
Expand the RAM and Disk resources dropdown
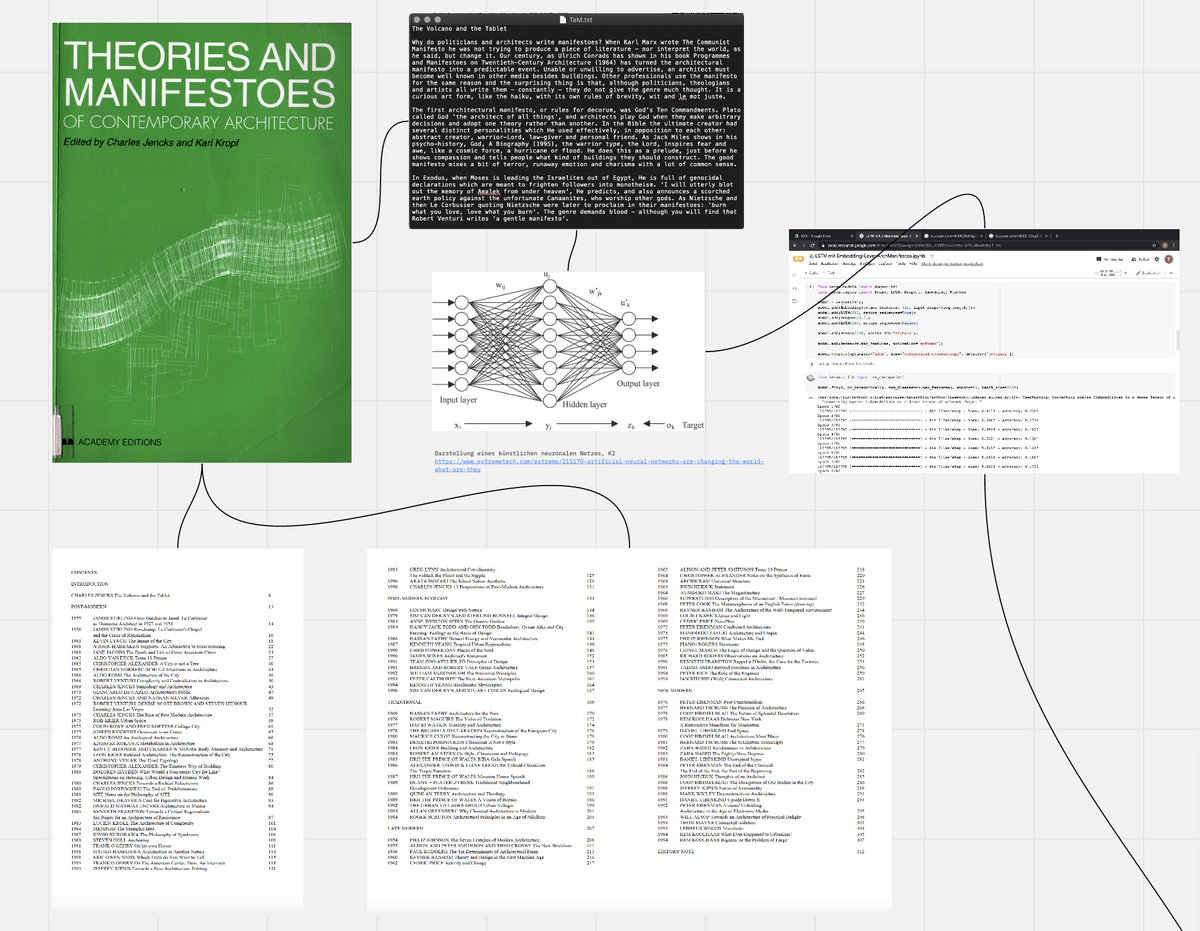point(1124,271)
